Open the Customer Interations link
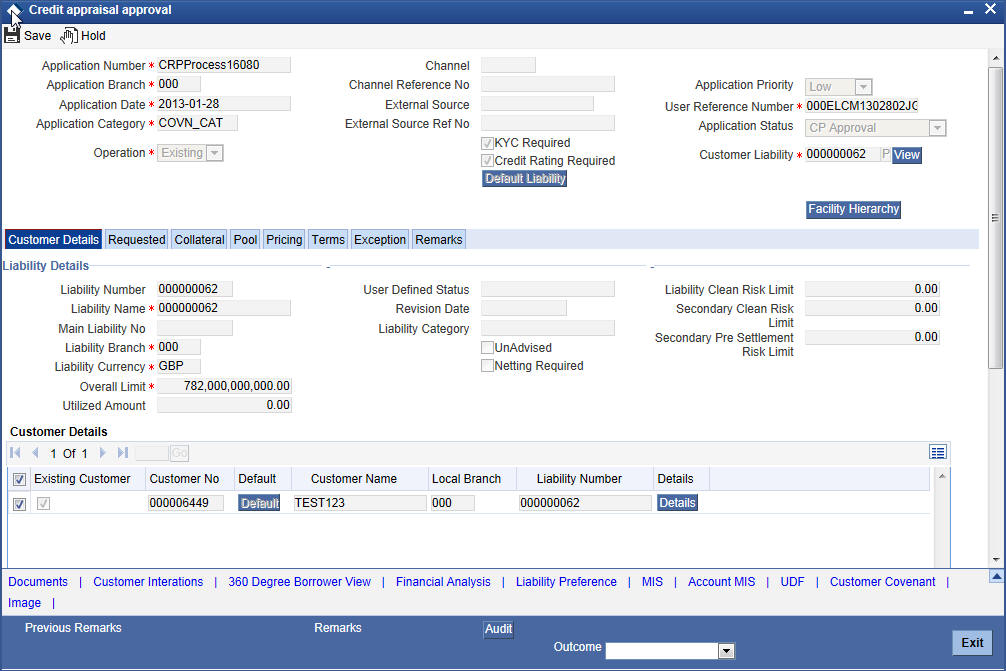 click(148, 582)
